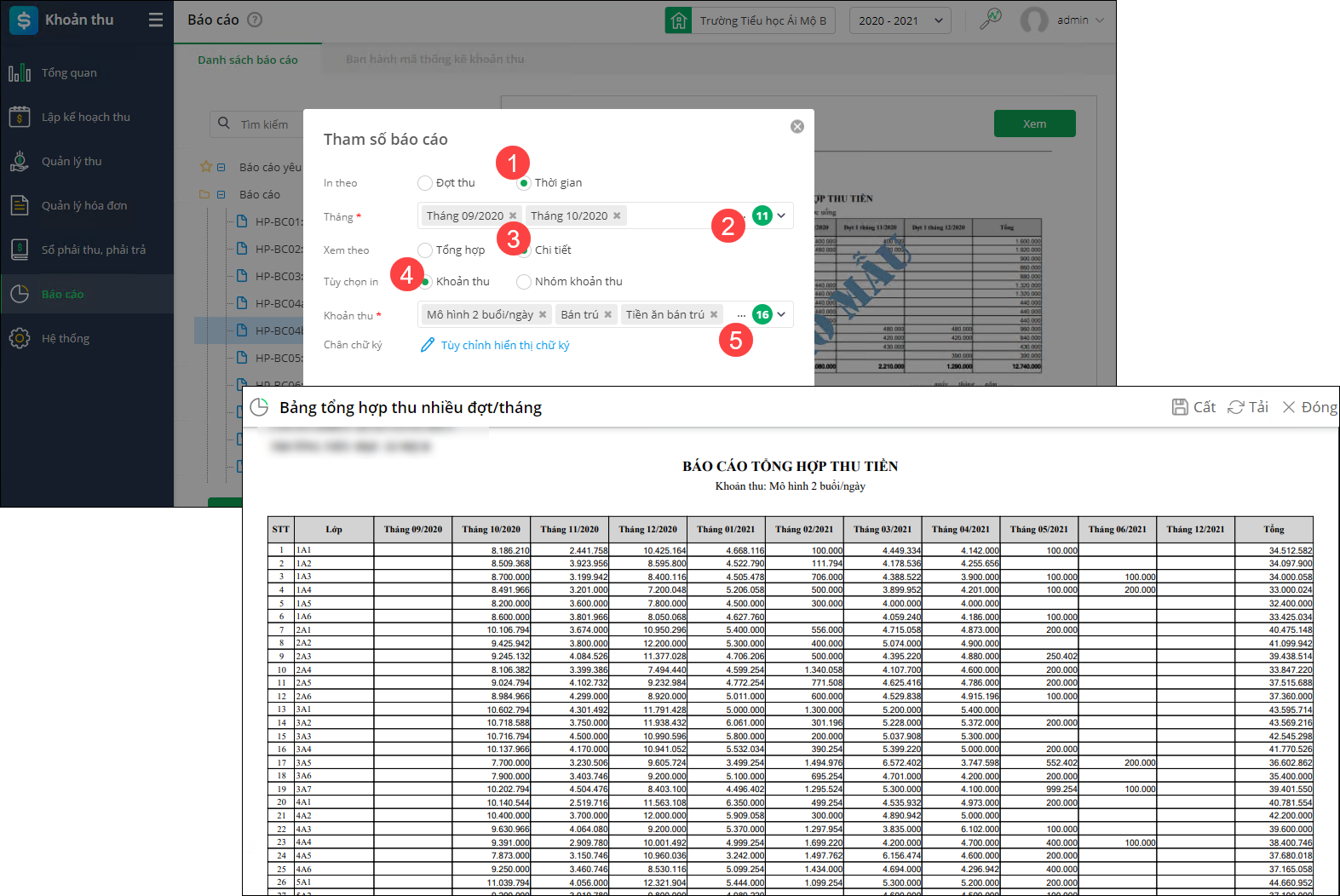The height and width of the screenshot is (896, 1340).
Task: Click the hamburger menu icon beside Khoản thu
Action: point(155,20)
